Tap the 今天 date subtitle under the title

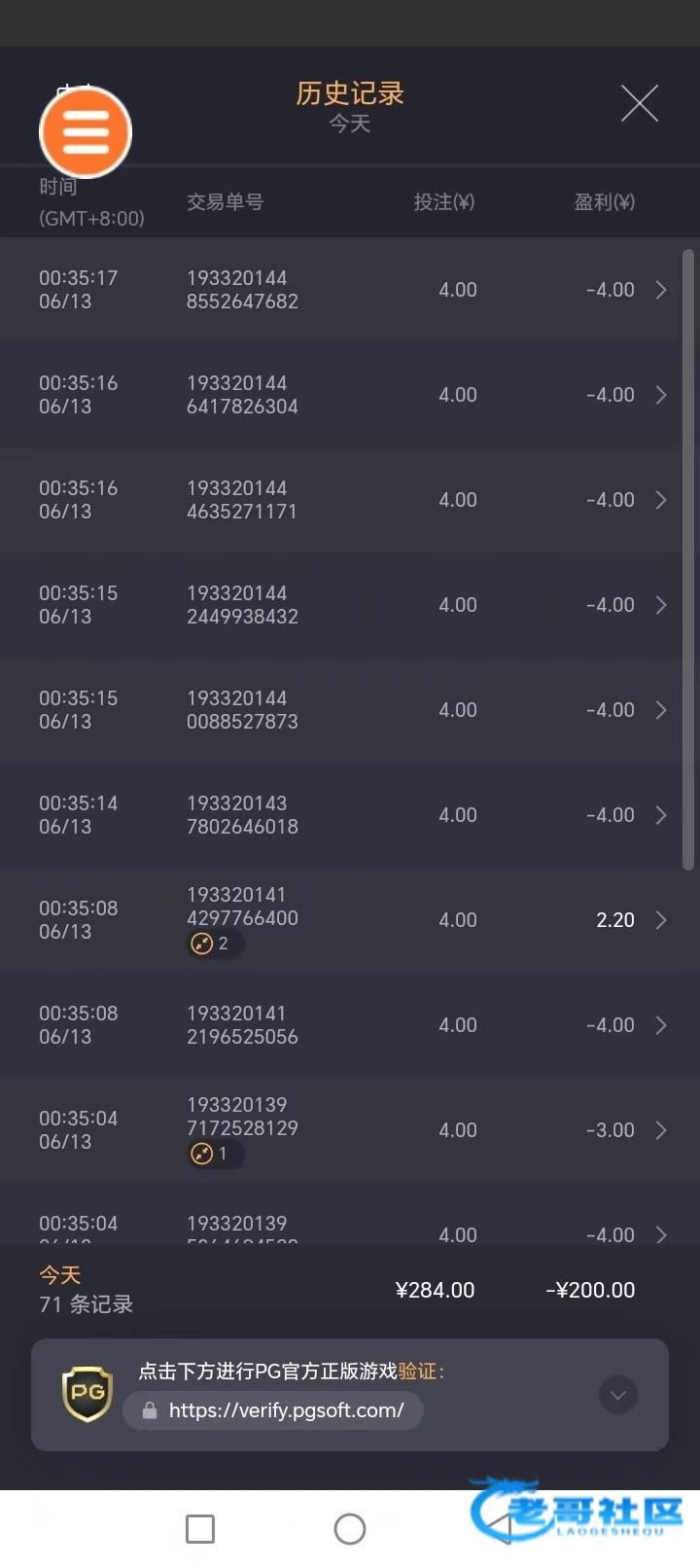point(350,124)
